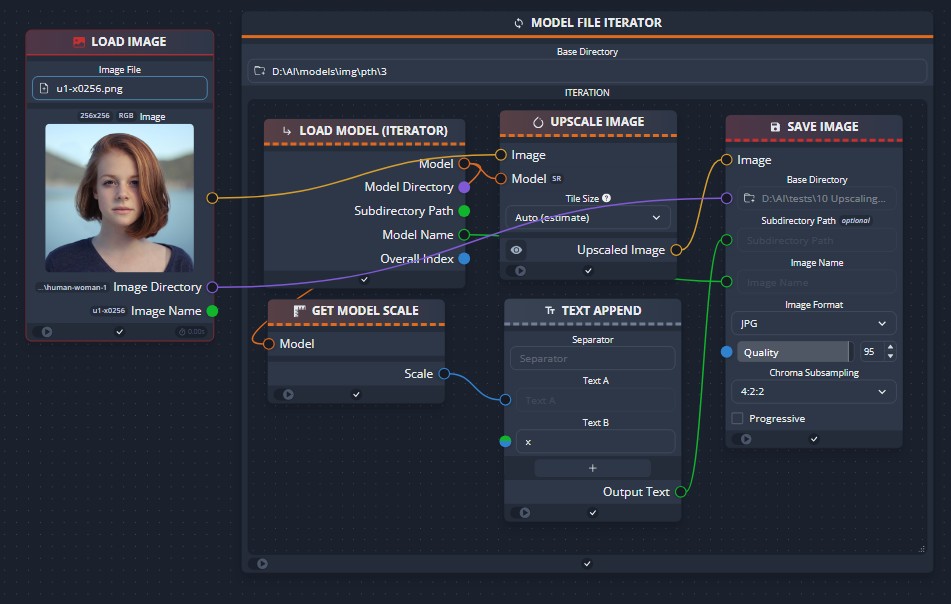Toggle the eye preview on Upscaled Image output

pyautogui.click(x=517, y=249)
